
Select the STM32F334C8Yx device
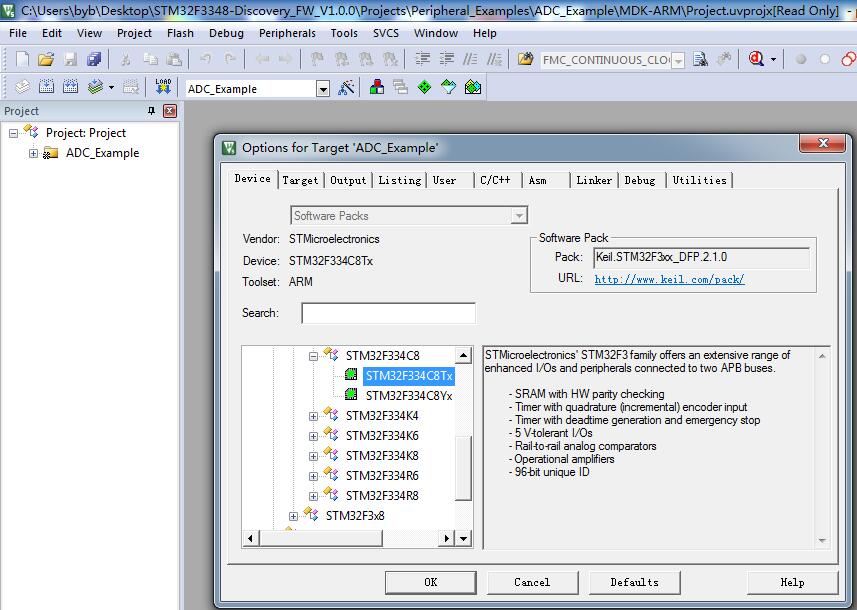tap(409, 396)
